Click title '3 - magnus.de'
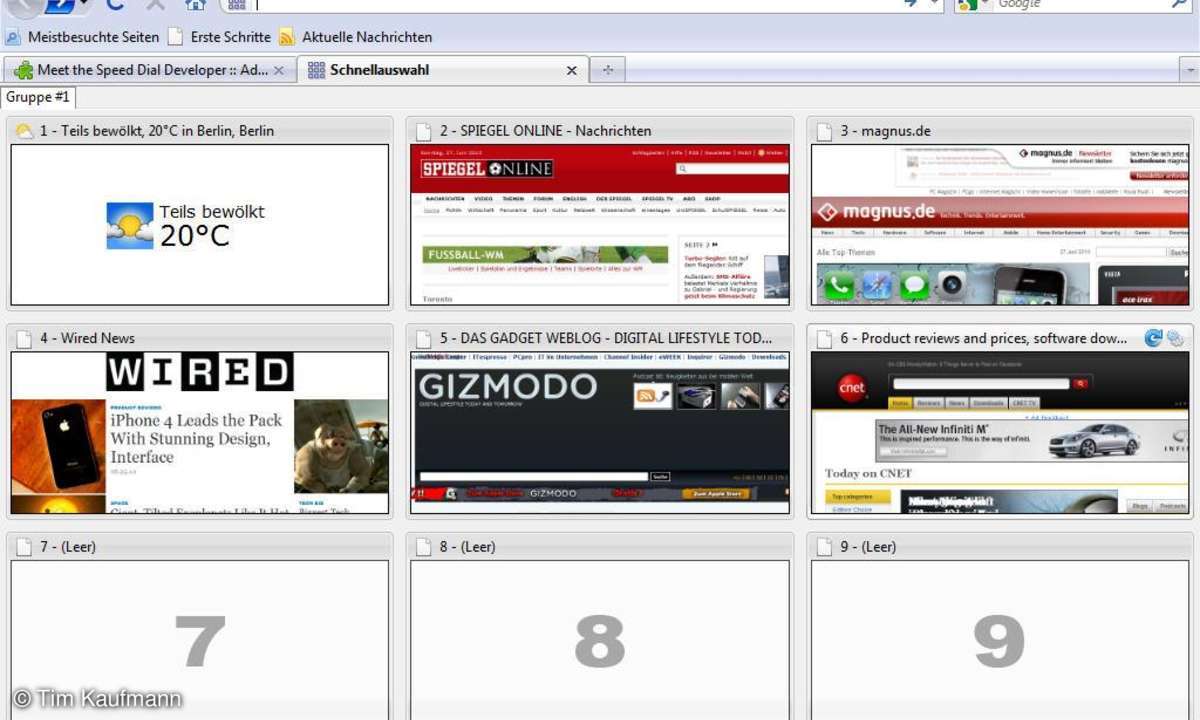Viewport: 1200px width, 720px height. coord(885,131)
